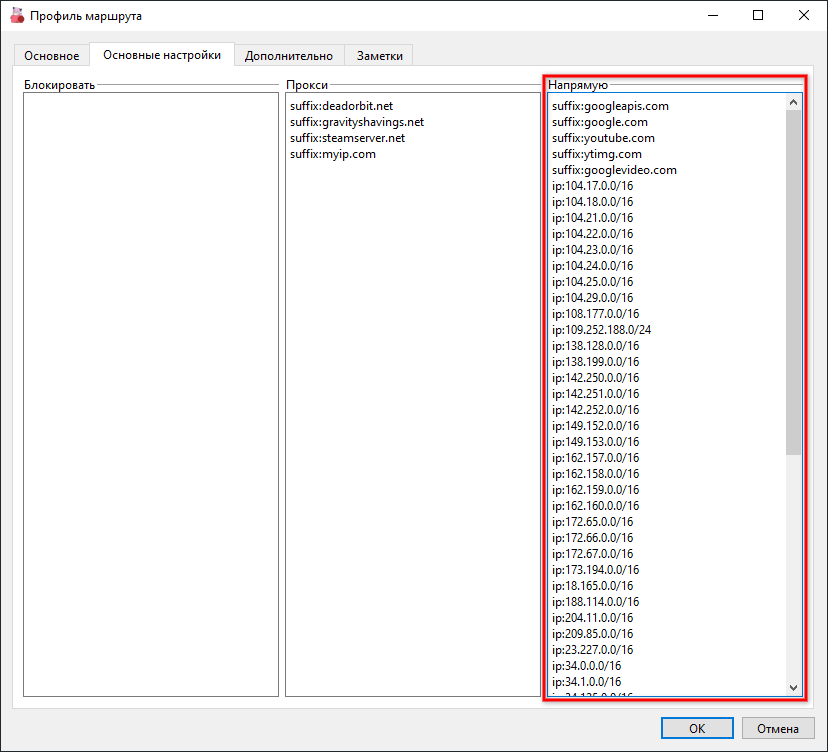Click the ip:104.29.0.0/16 line

point(592,298)
